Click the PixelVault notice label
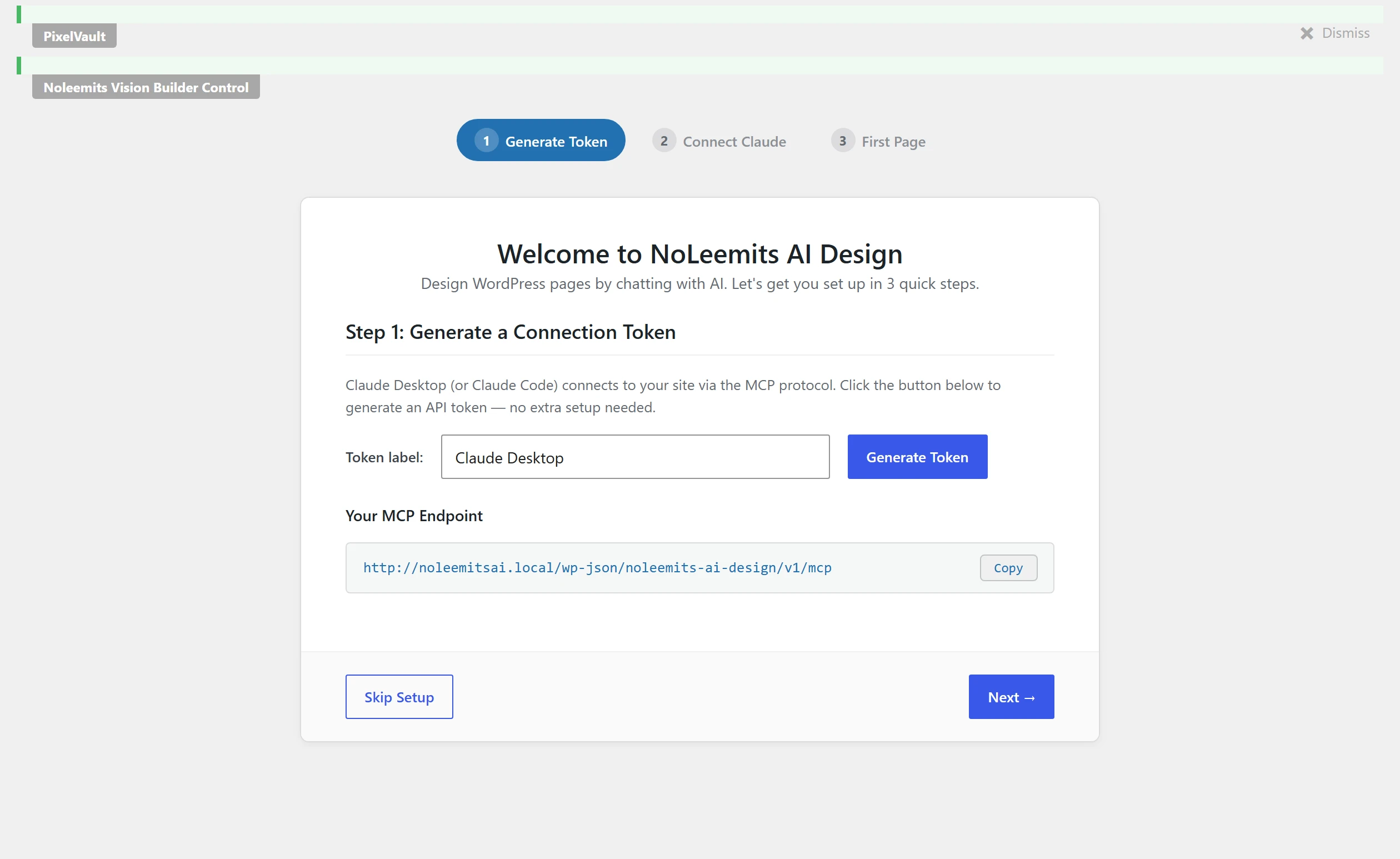This screenshot has height=859, width=1400. tap(74, 36)
